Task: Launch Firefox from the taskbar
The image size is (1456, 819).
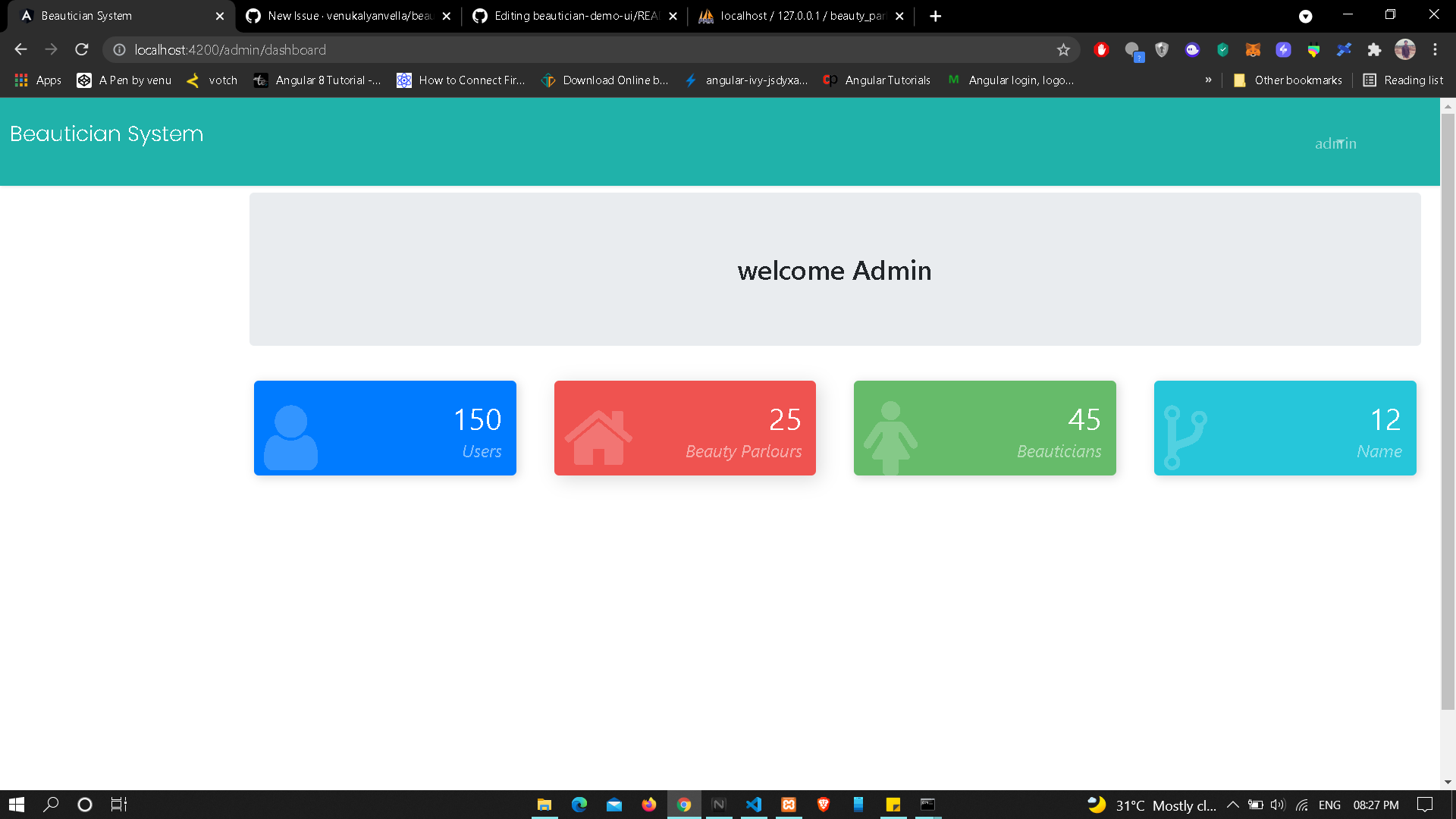Action: click(649, 805)
